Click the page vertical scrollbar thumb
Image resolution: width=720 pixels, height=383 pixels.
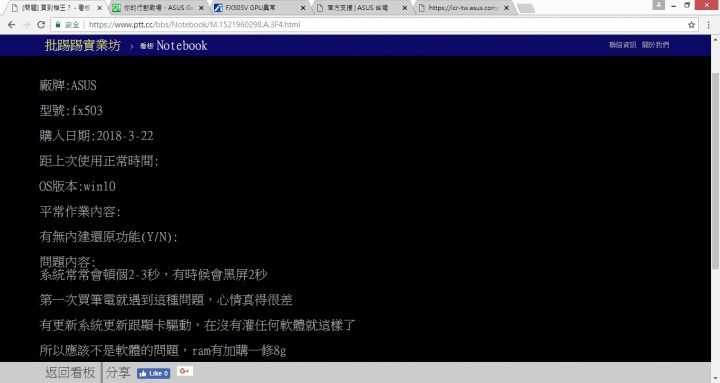pos(715,171)
